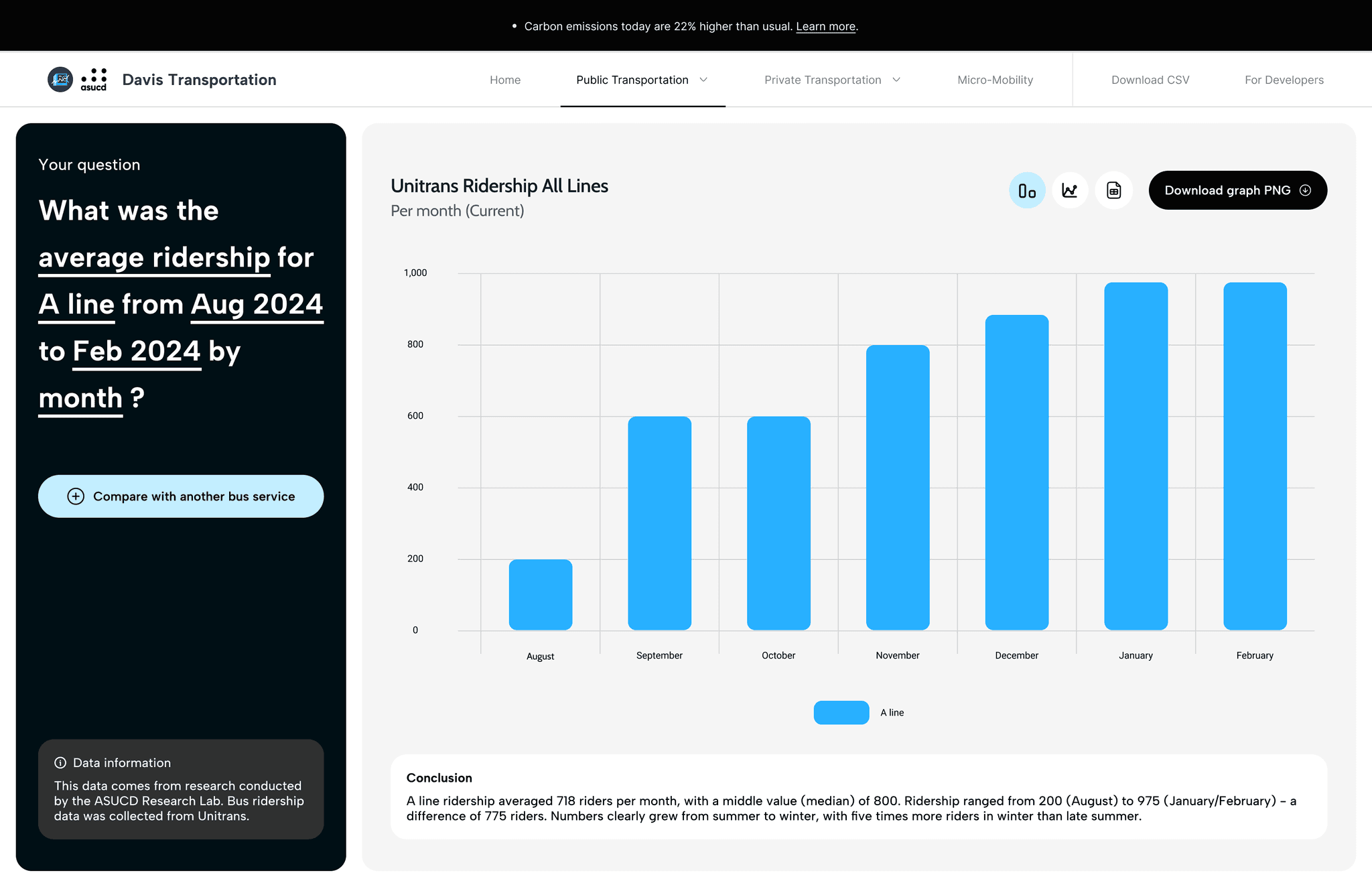The image size is (1372, 887).
Task: Click the round research lab badge
Action: [x=60, y=80]
